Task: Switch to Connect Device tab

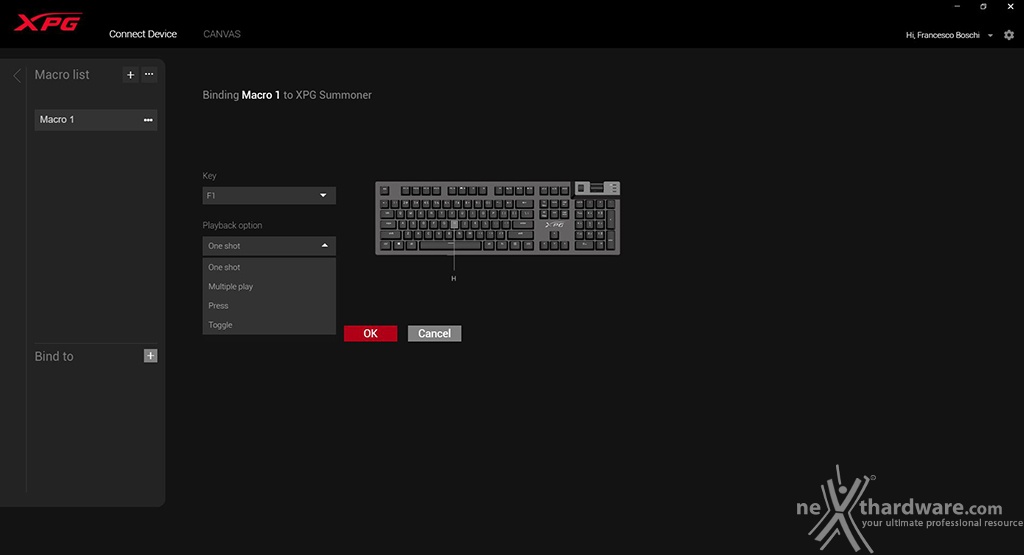Action: click(143, 34)
